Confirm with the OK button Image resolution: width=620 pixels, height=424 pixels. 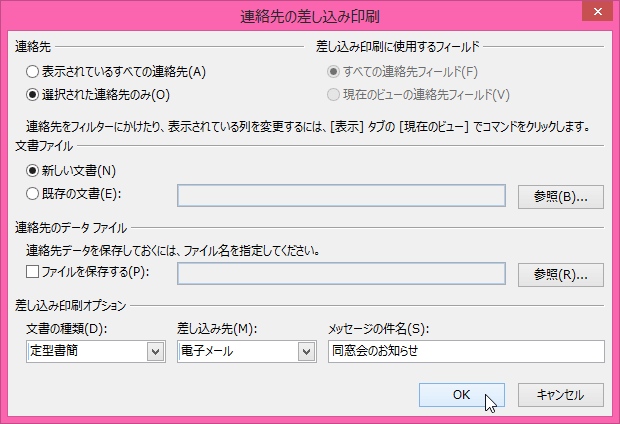tap(461, 394)
